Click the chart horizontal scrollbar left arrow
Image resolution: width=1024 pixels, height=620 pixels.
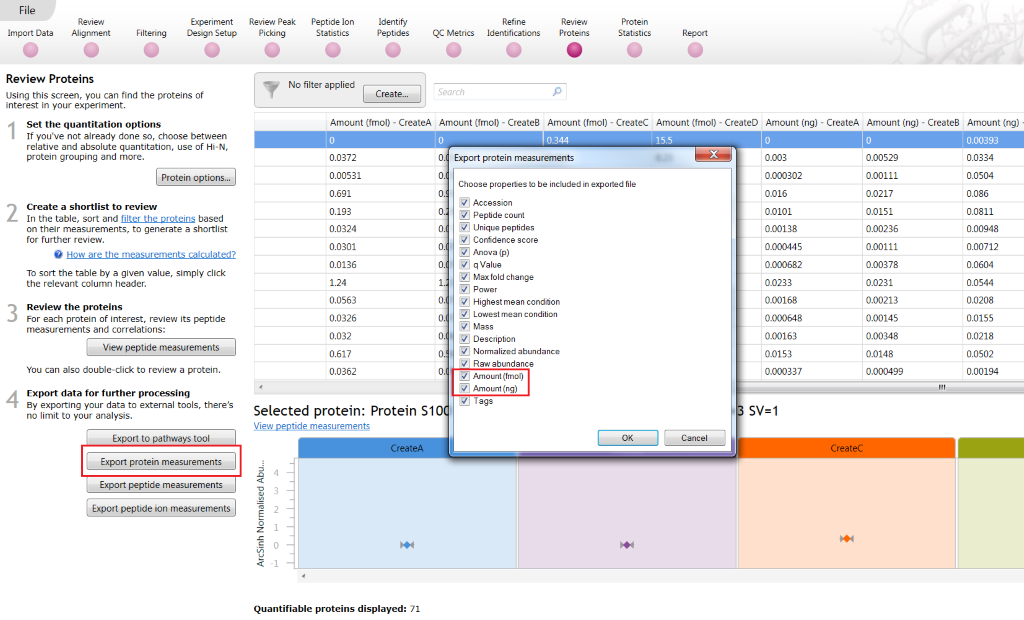[303, 576]
